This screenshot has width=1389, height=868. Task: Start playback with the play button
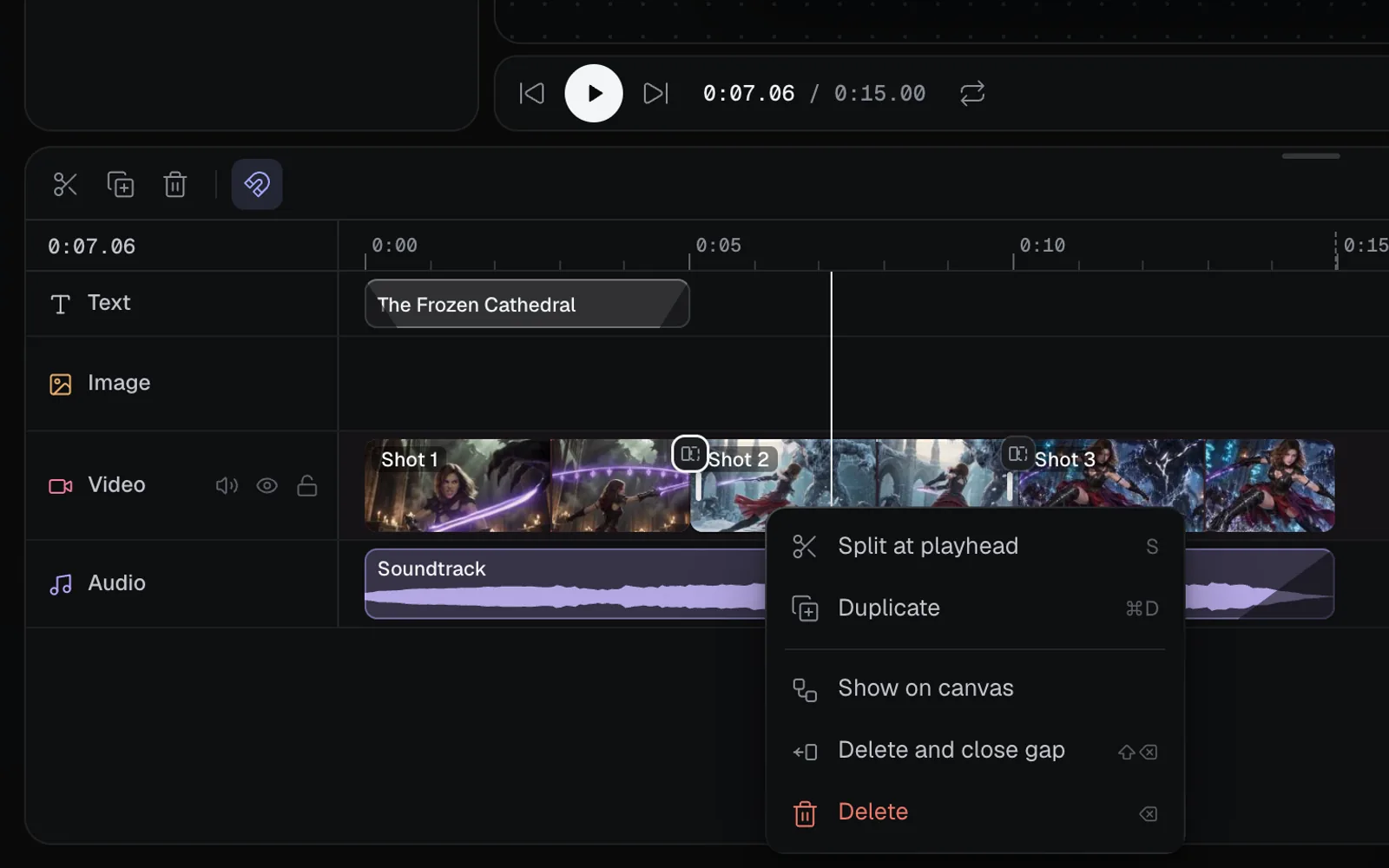[x=594, y=93]
